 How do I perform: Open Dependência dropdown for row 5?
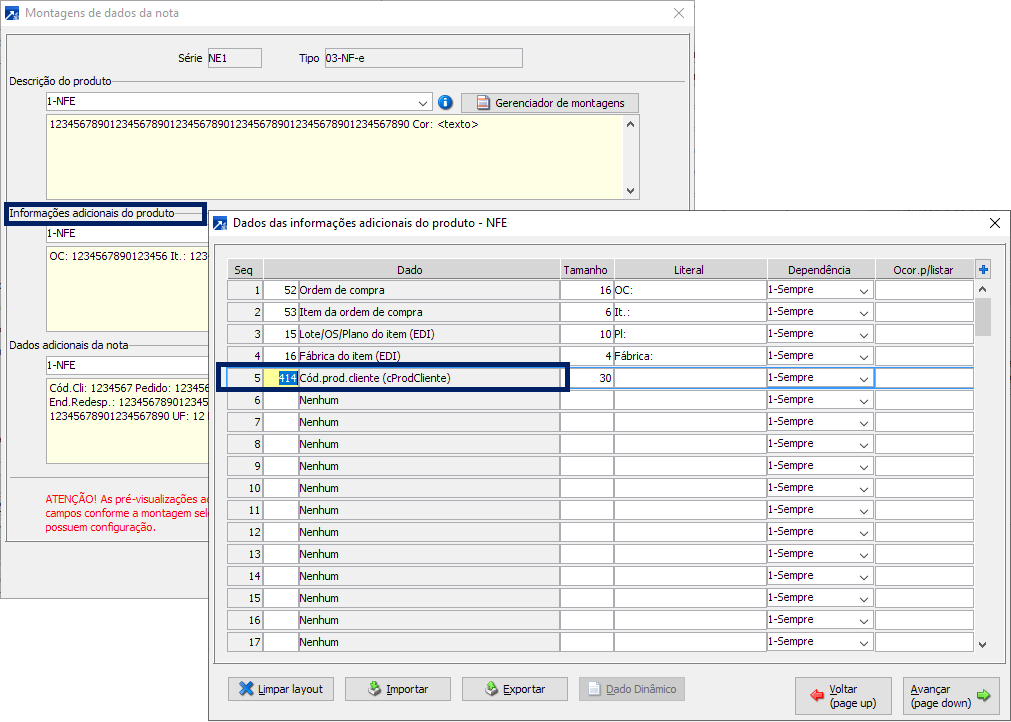point(863,378)
